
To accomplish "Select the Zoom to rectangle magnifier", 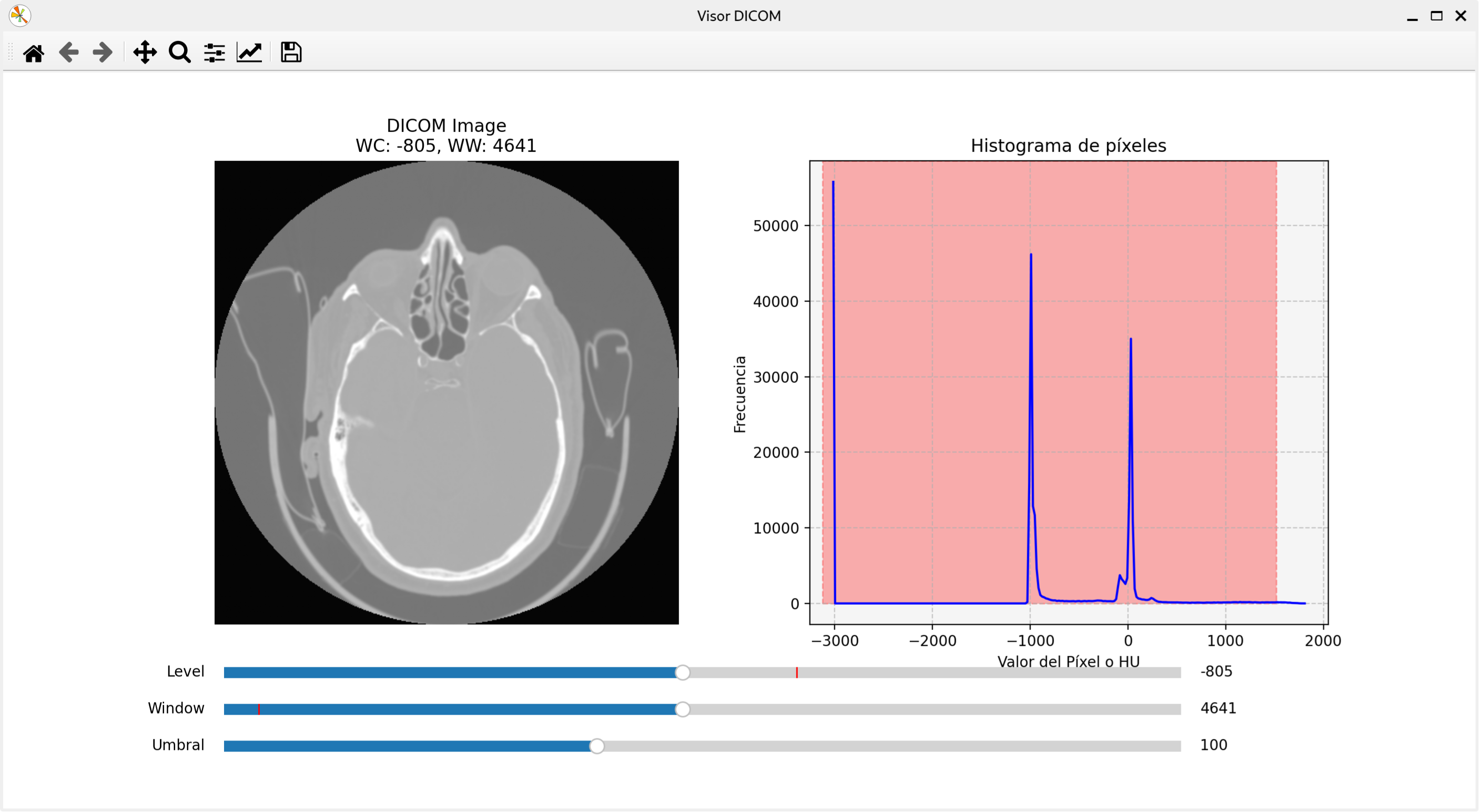I will click(x=180, y=53).
